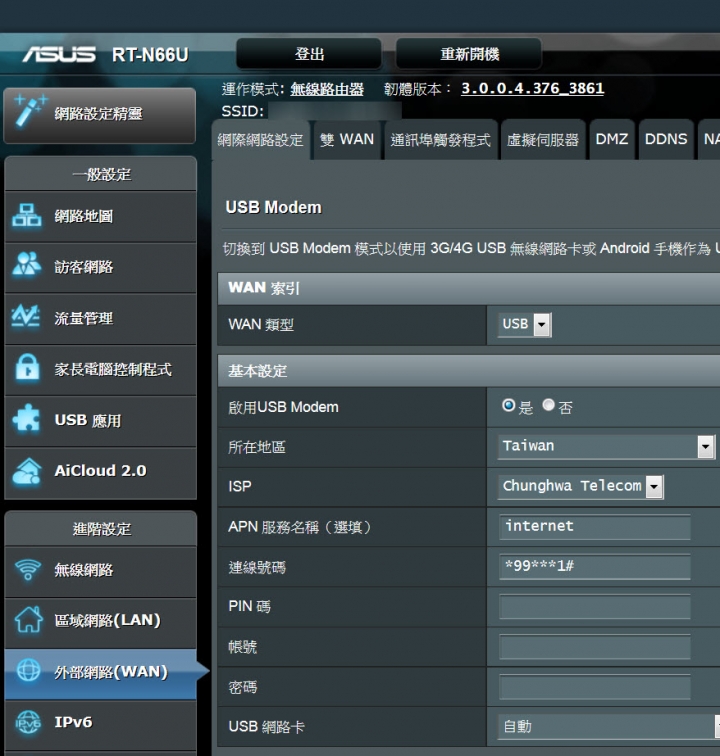Open 區域網路(LAN) menu item
This screenshot has height=756, width=720.
[100, 622]
